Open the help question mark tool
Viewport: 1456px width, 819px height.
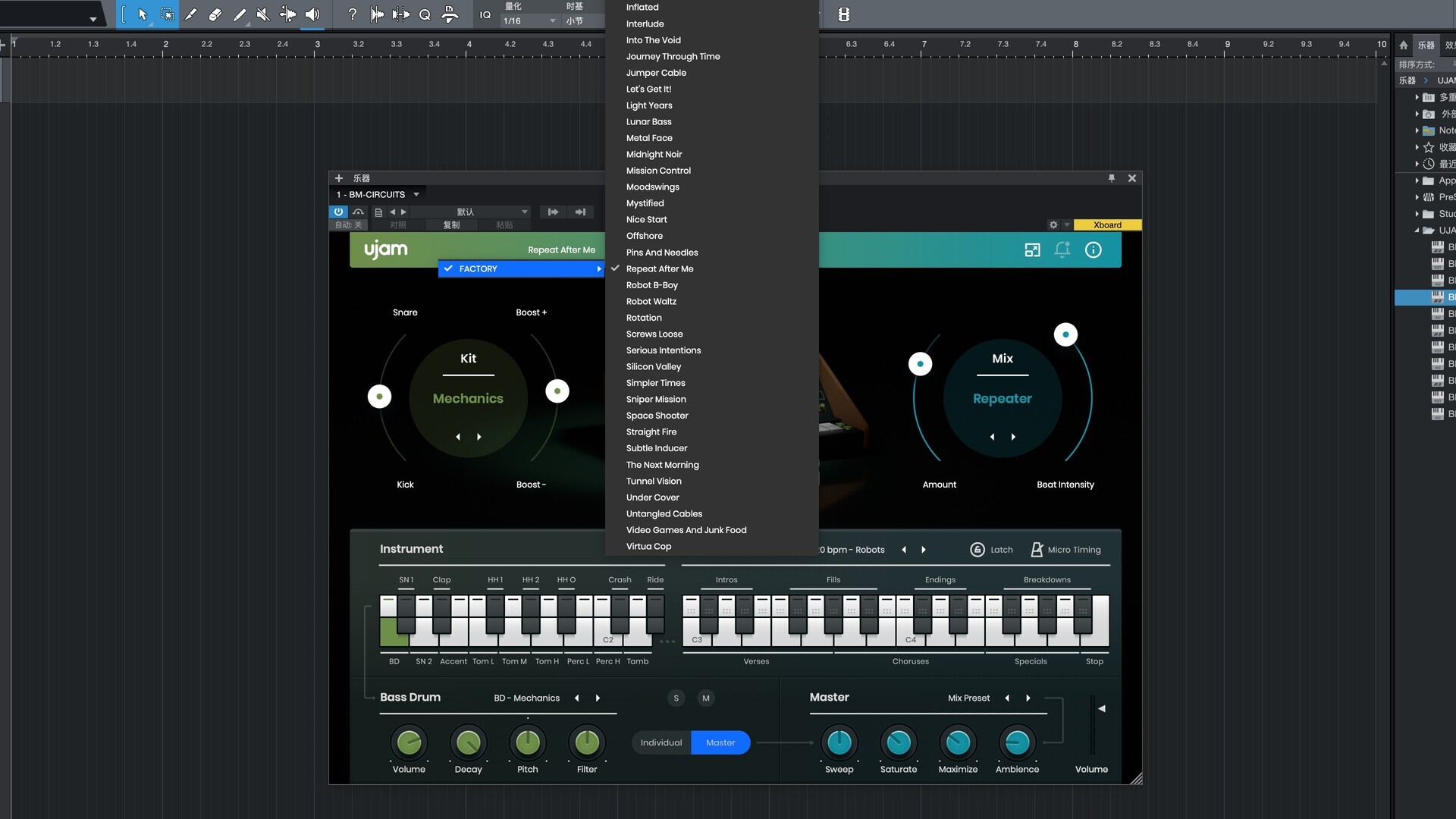(352, 14)
